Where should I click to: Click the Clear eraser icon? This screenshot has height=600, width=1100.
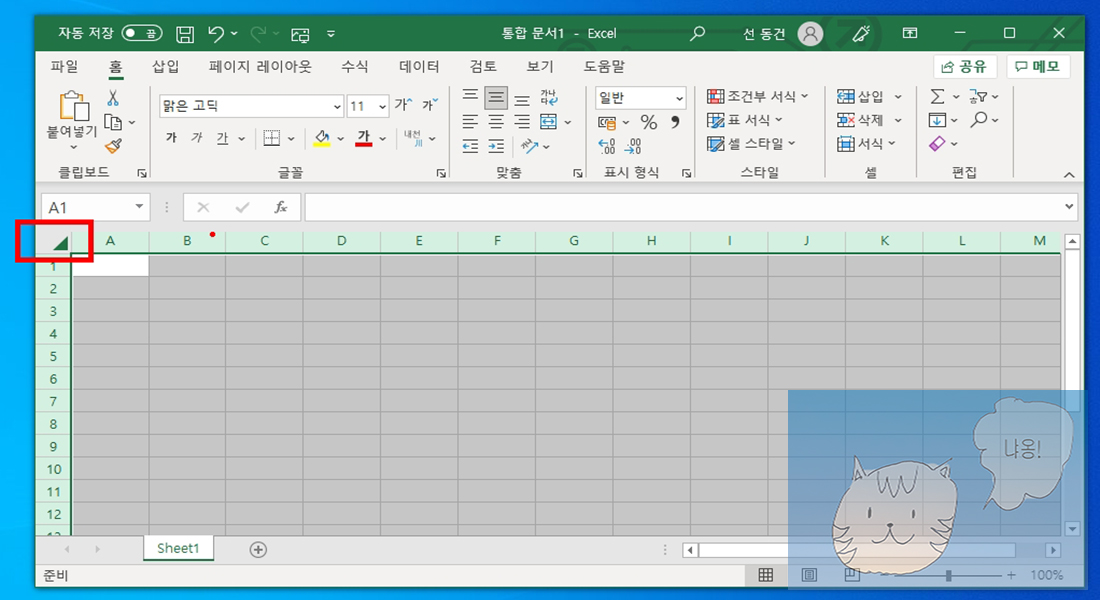coord(937,144)
